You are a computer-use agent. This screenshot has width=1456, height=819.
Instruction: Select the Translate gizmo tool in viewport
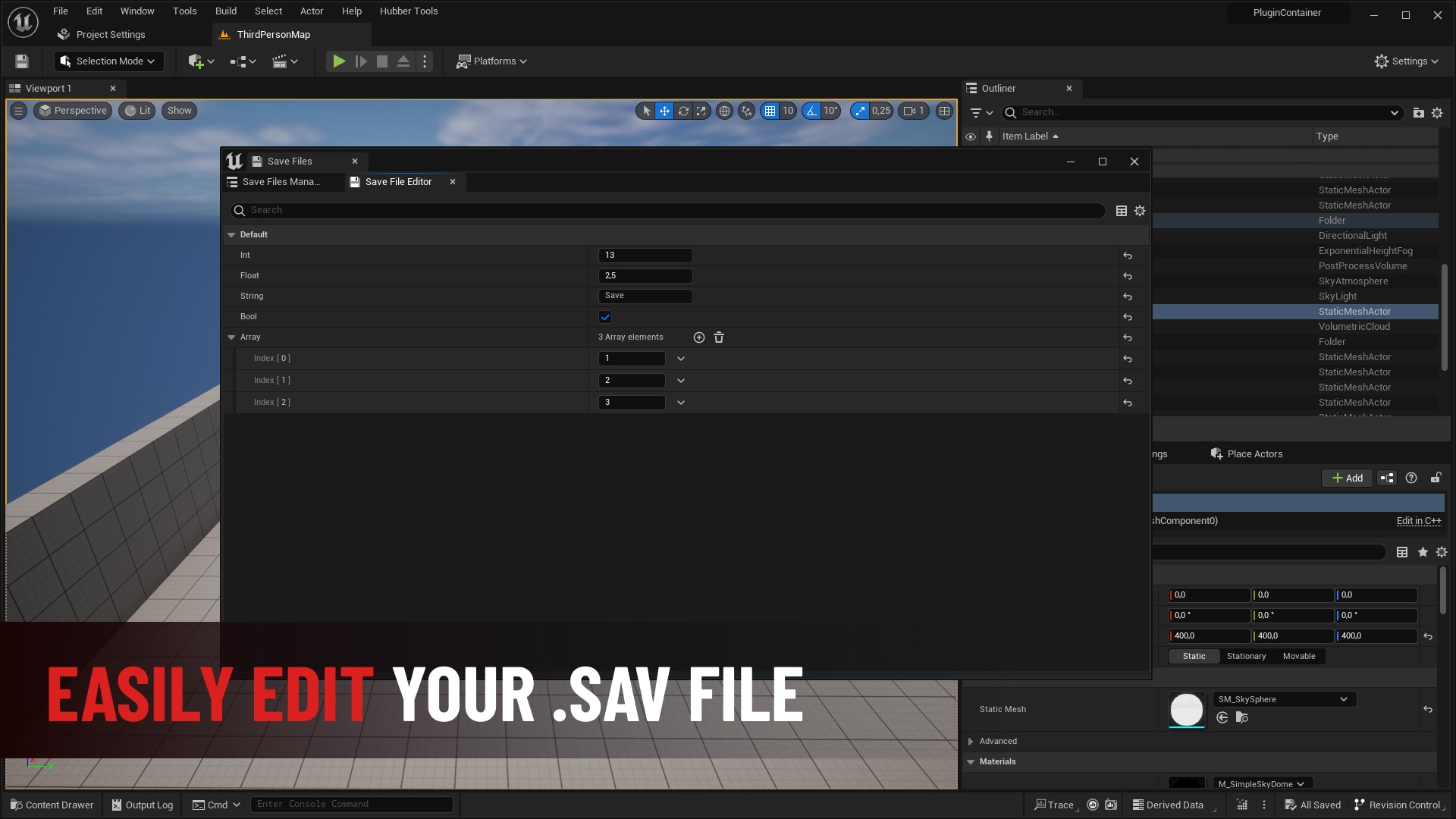tap(664, 111)
